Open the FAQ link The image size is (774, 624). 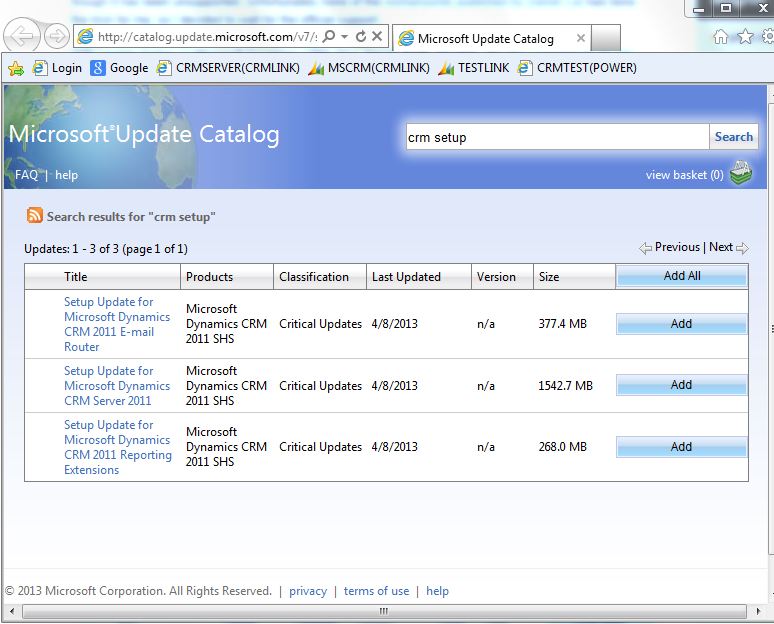point(26,175)
